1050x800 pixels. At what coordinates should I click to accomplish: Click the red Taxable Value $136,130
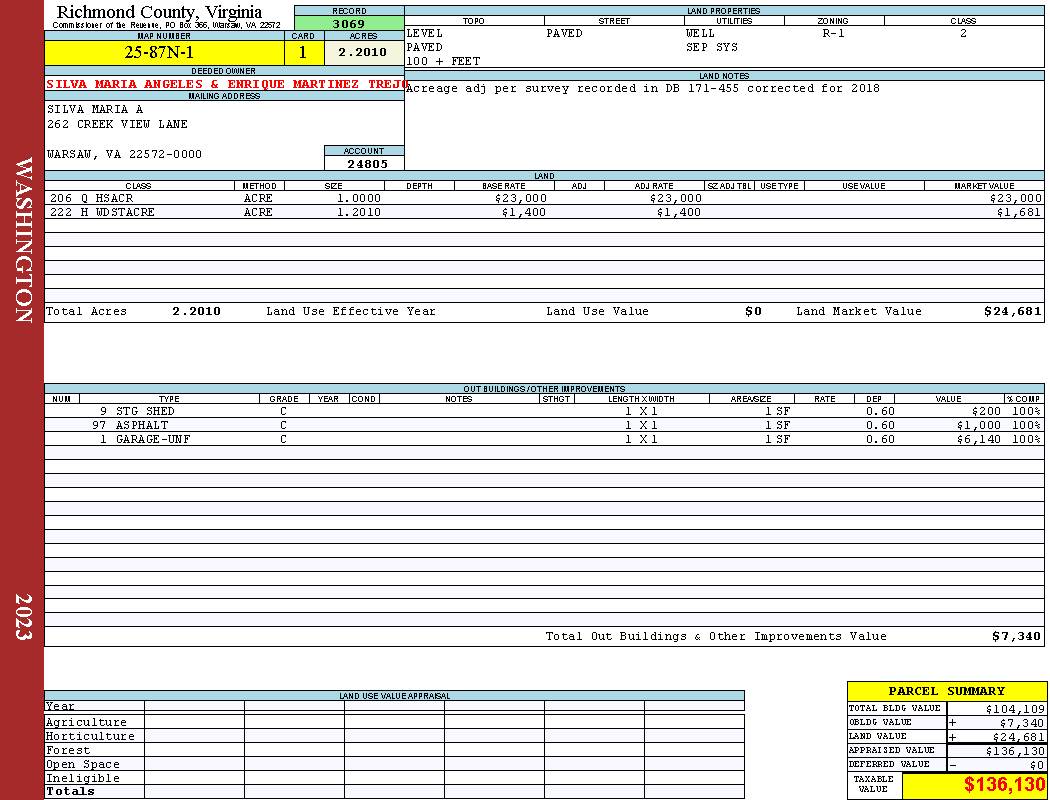1004,785
